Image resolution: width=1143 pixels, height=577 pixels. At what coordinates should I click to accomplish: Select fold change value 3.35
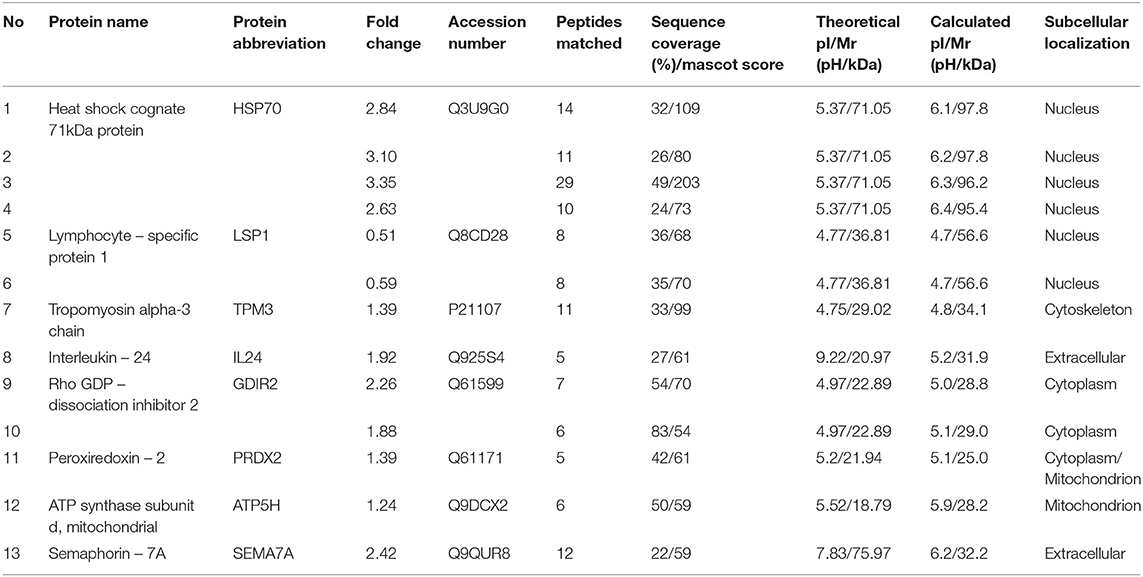381,183
